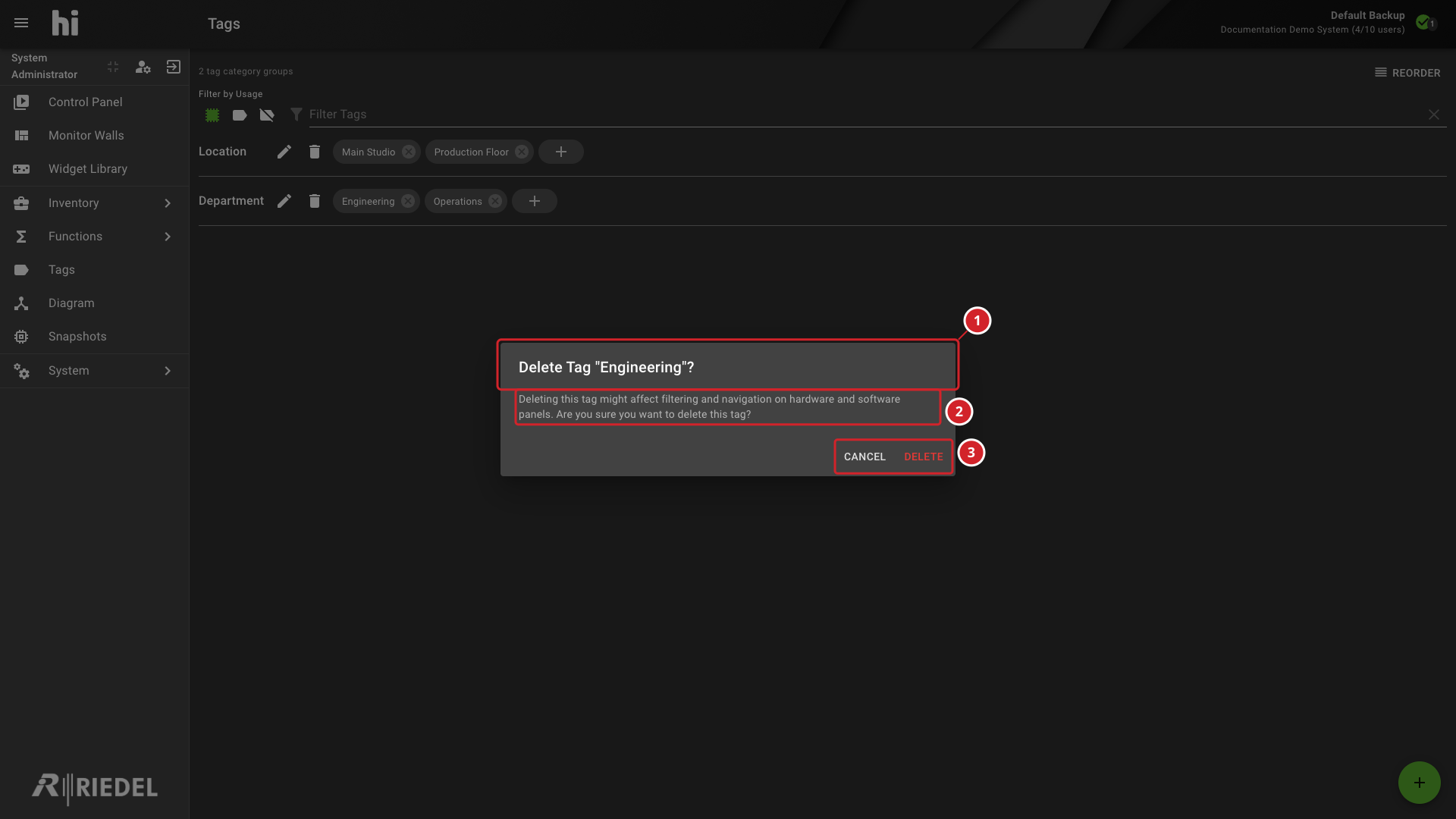The height and width of the screenshot is (819, 1456).
Task: Open the Snapshots page
Action: point(94,336)
